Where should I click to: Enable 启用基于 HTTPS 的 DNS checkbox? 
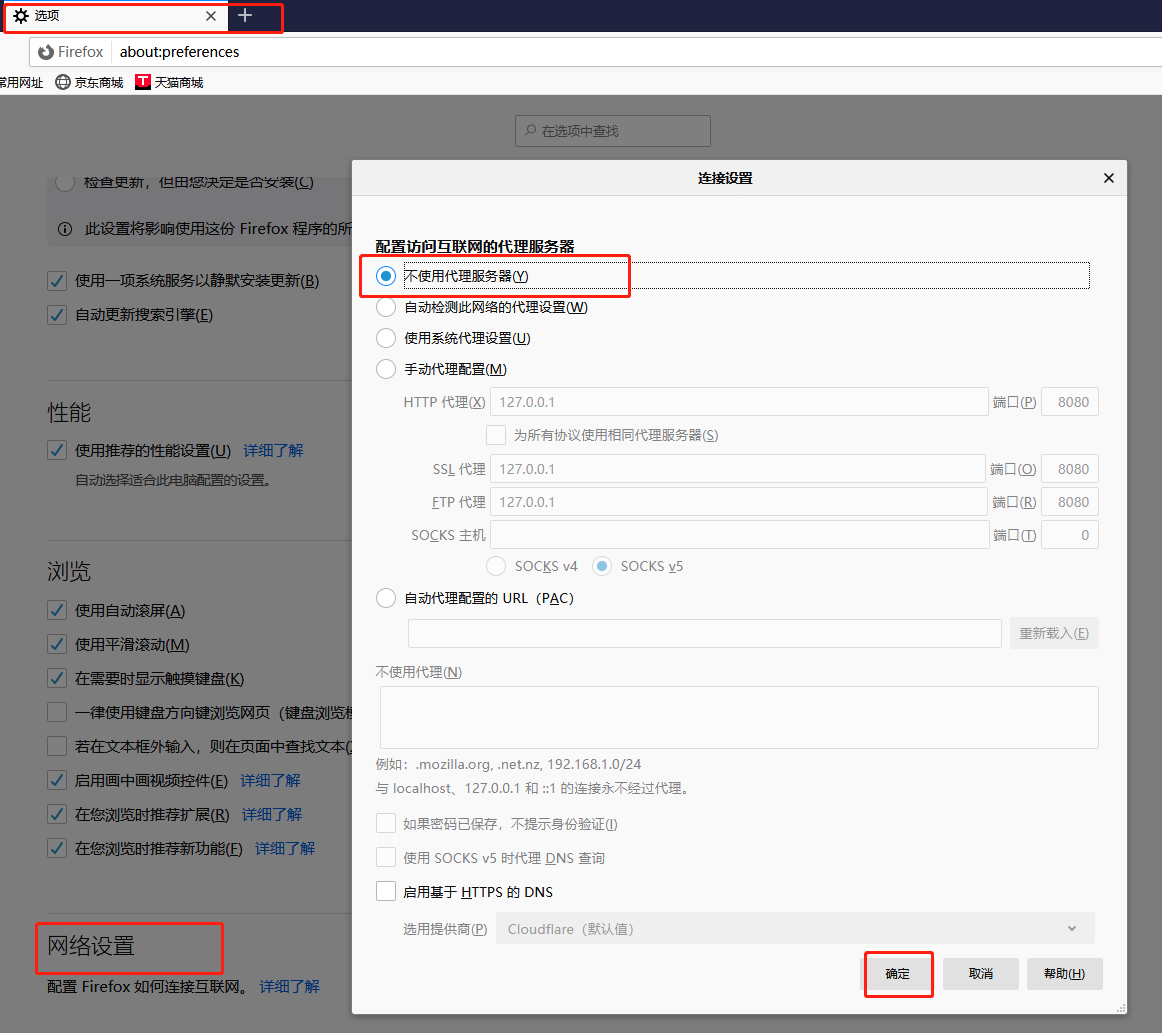coord(385,891)
